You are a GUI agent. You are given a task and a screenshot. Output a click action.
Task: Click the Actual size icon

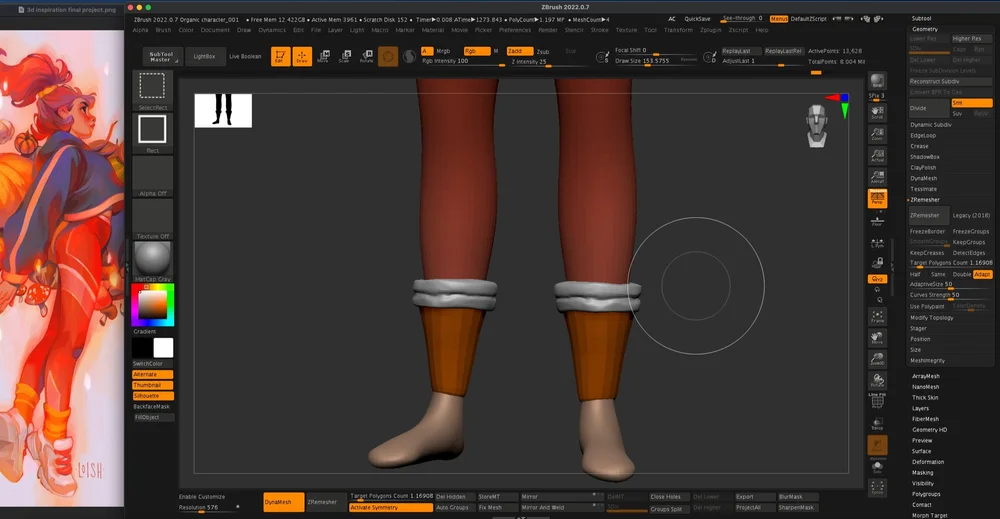(x=878, y=156)
